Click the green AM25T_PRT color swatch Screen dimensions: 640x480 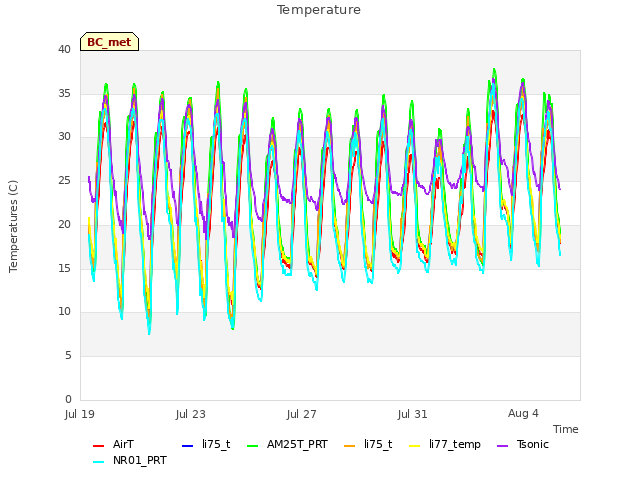tap(253, 446)
